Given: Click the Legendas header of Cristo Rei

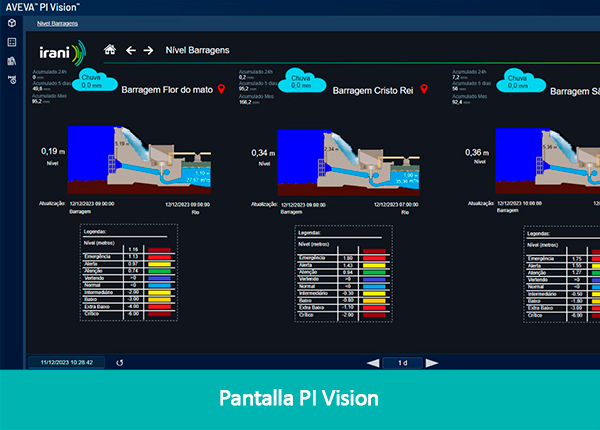Looking at the screenshot, I should (x=310, y=233).
